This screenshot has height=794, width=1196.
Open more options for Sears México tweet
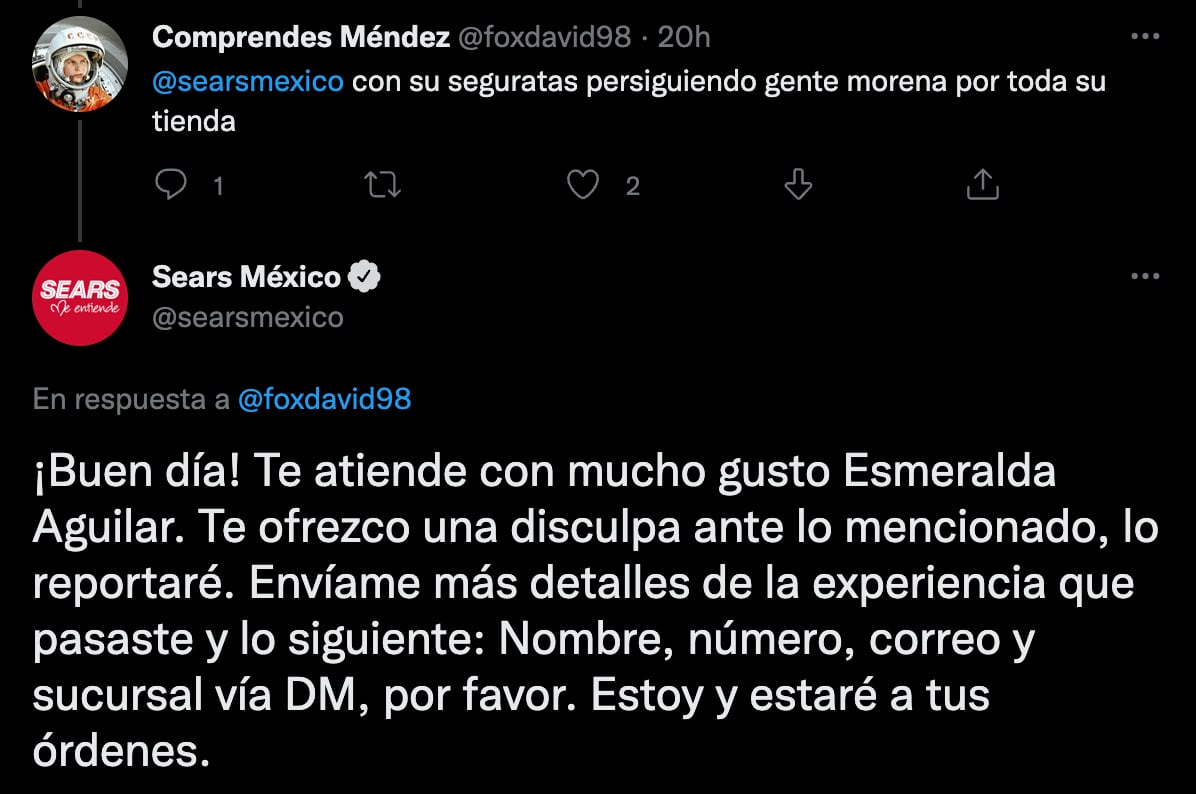(1144, 277)
